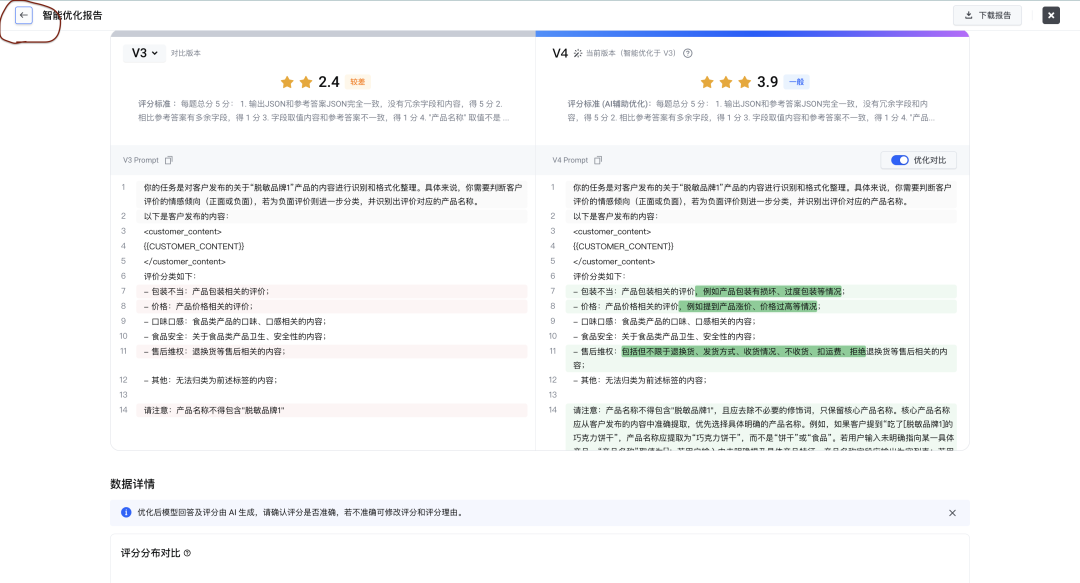Click the help icon next to V4 当前版本
Viewport: 1080px width, 583px height.
point(687,53)
